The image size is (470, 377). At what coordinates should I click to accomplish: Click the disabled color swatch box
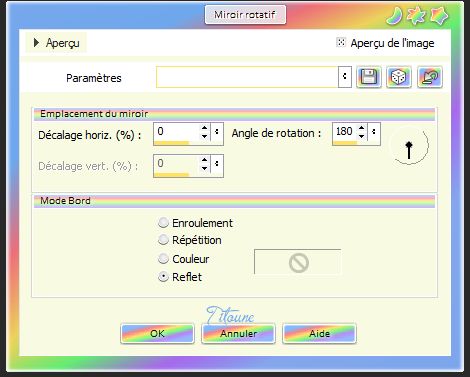click(x=298, y=262)
